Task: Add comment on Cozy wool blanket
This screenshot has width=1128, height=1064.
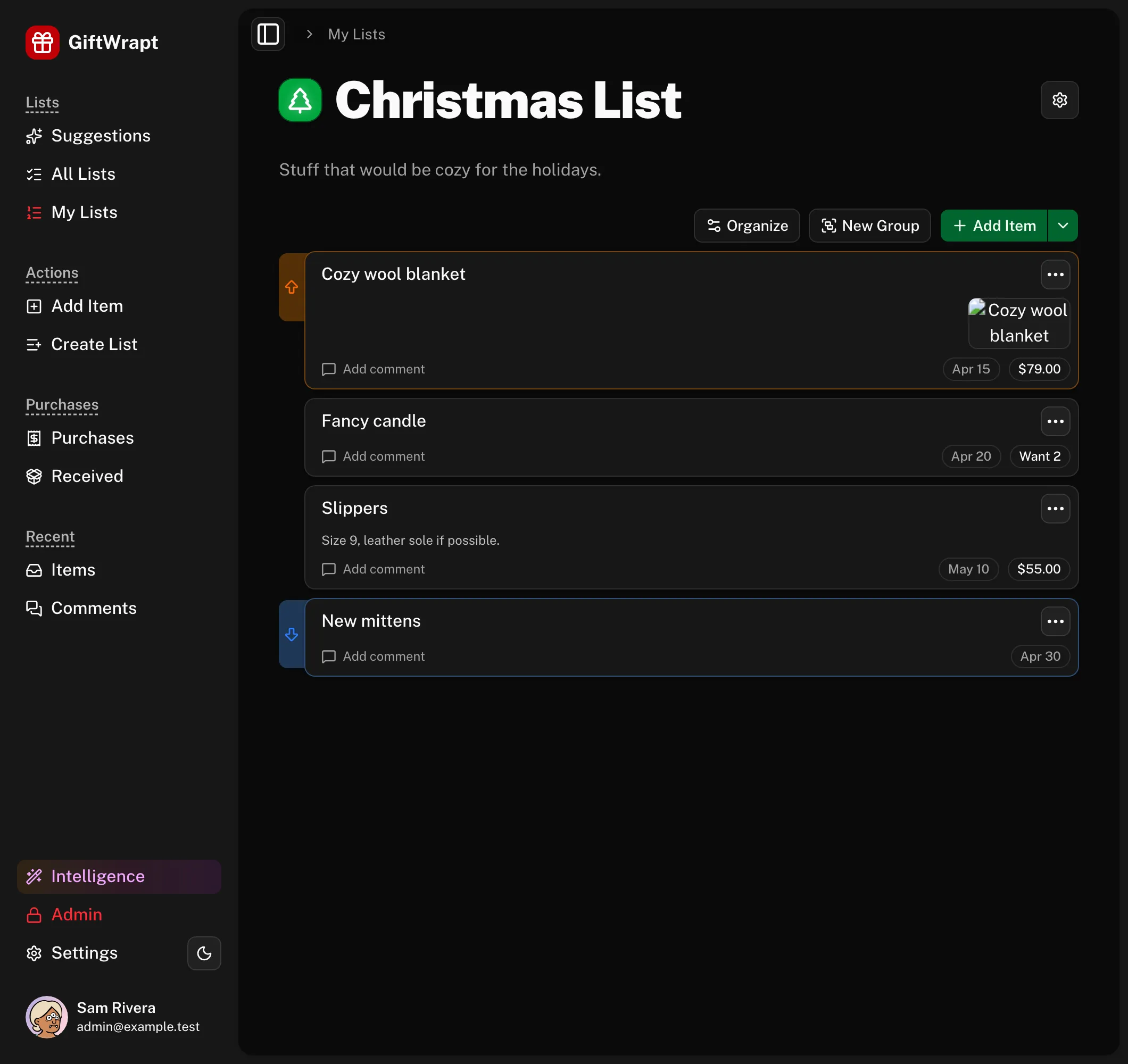Action: pos(374,369)
